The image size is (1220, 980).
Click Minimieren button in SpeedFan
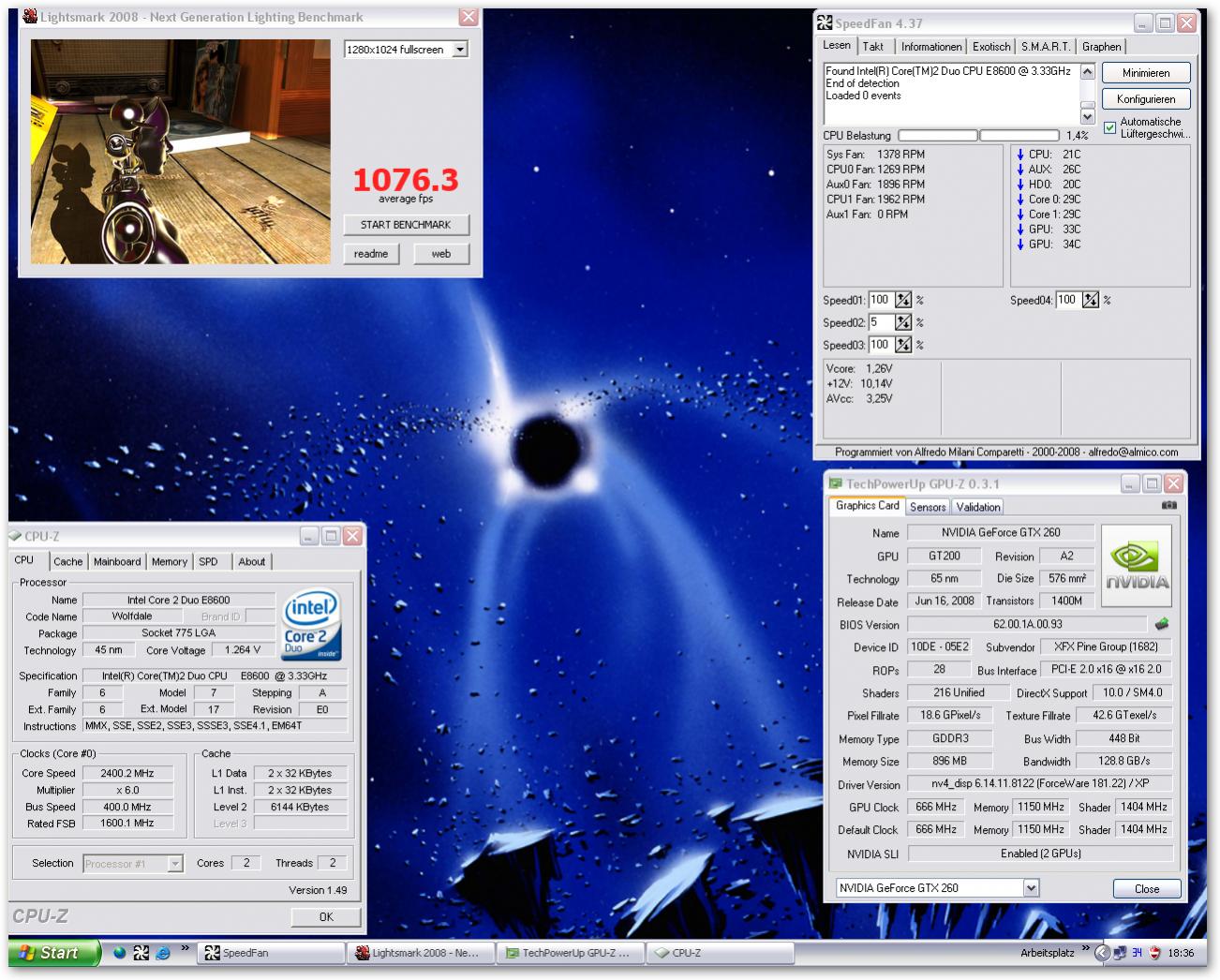[x=1146, y=72]
